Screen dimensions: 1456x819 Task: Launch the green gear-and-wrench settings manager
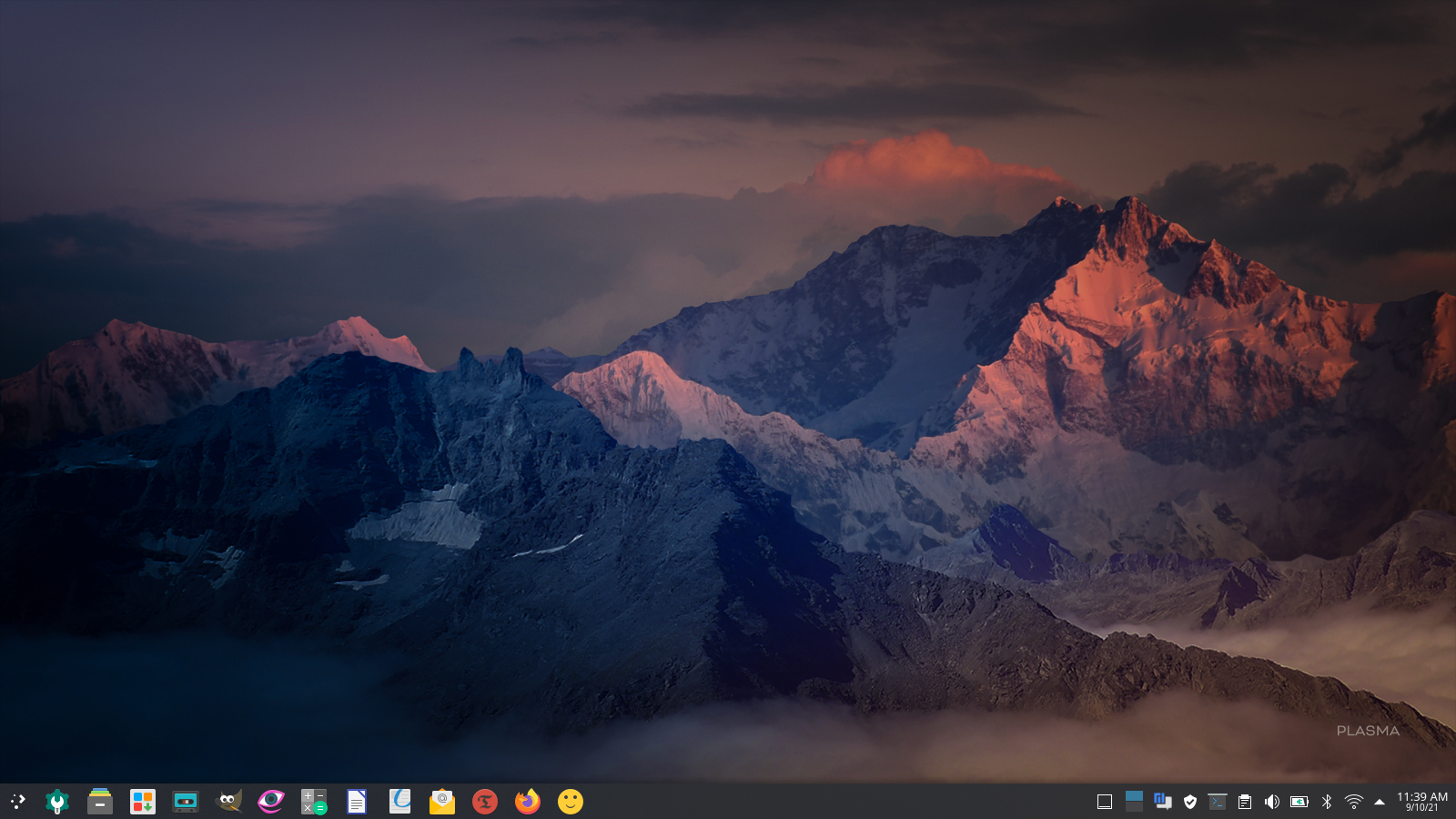(x=57, y=802)
